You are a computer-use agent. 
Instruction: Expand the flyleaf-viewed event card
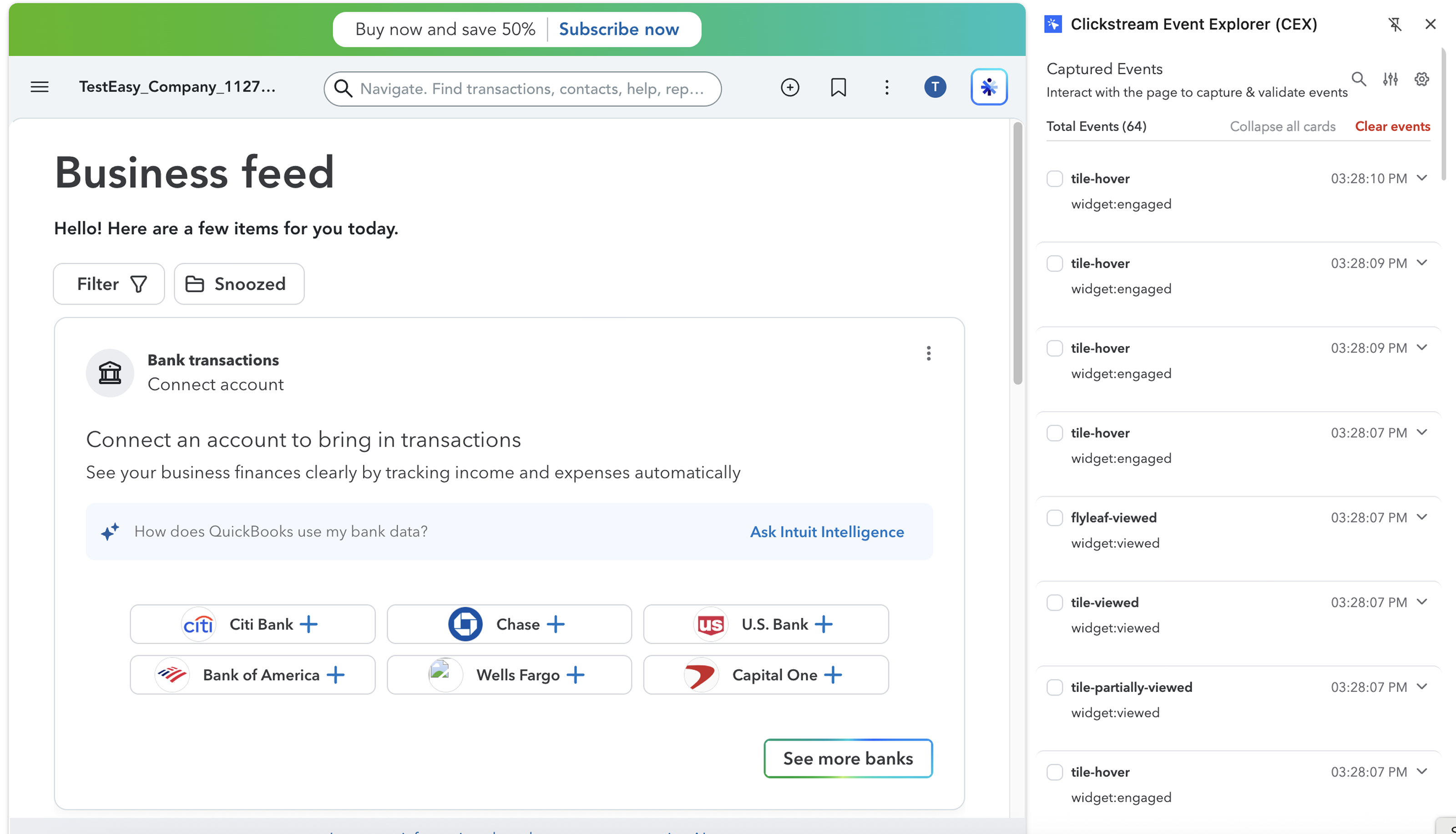(1422, 517)
